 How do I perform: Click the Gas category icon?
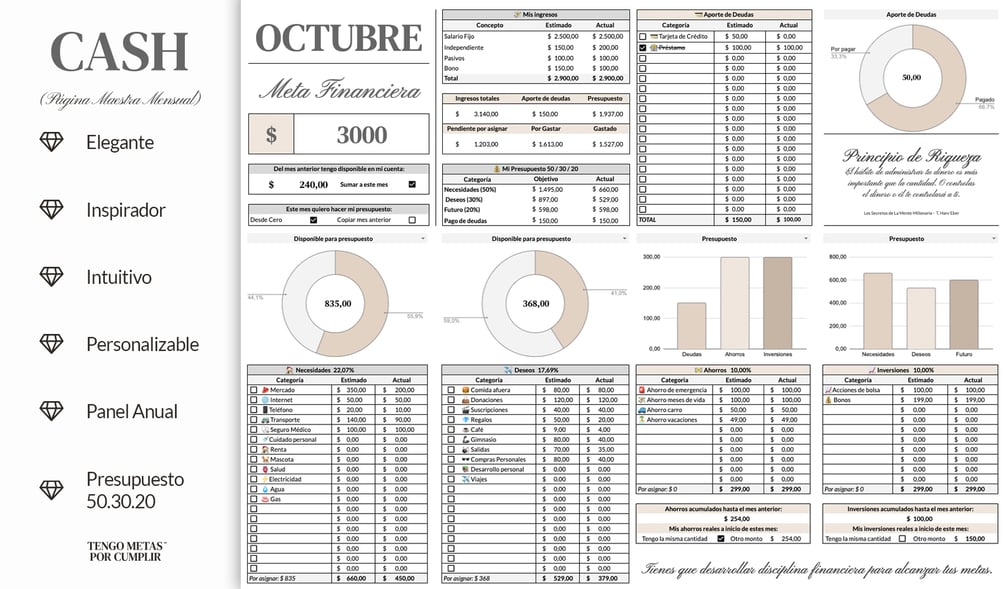click(265, 499)
